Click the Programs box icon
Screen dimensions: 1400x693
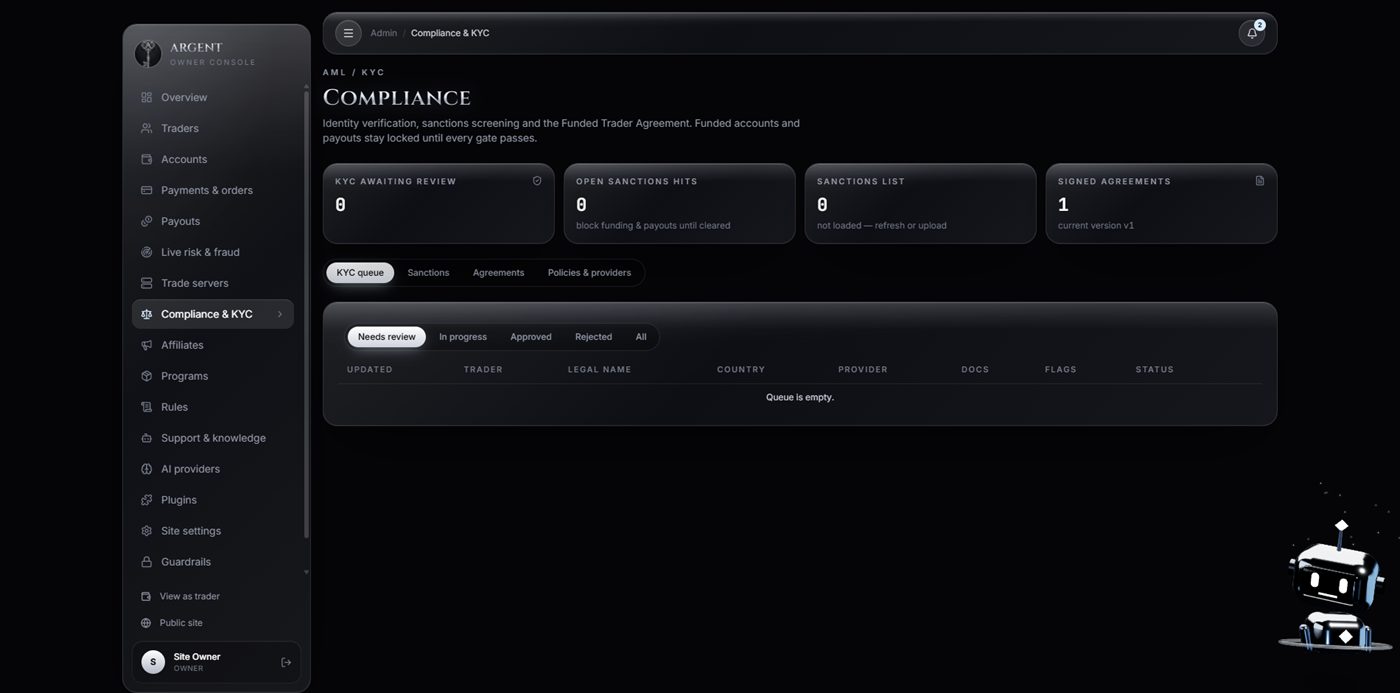(146, 376)
